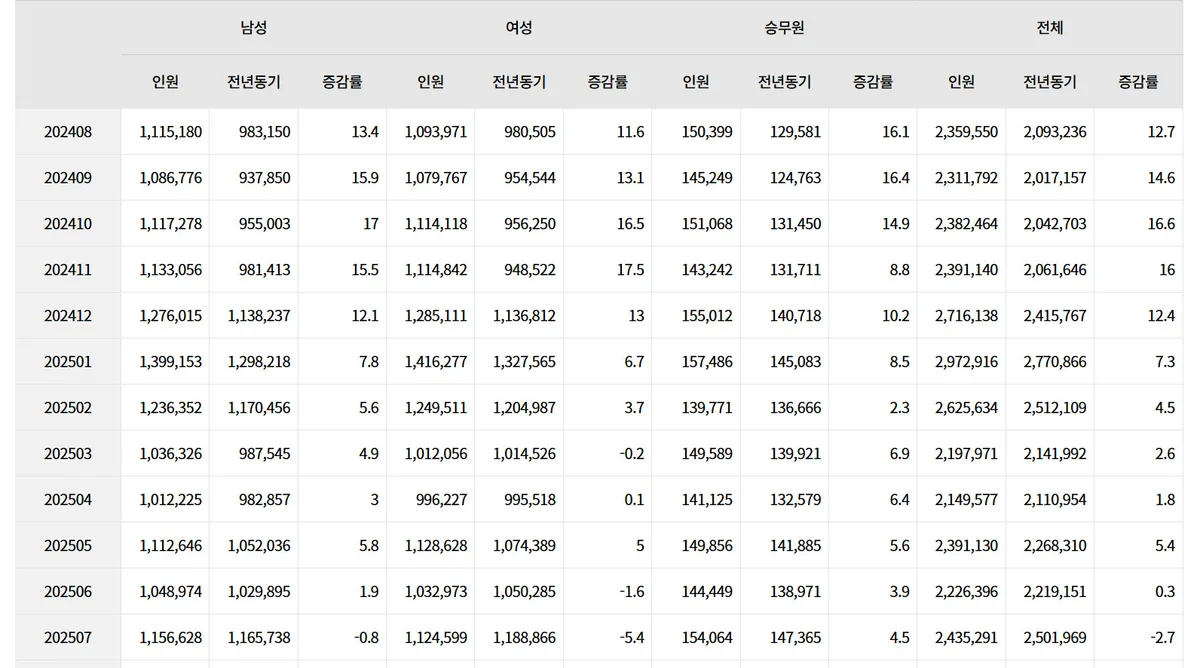This screenshot has height=668, width=1200.
Task: Select the 2,093,236 previous-year total cell
Action: (1055, 132)
